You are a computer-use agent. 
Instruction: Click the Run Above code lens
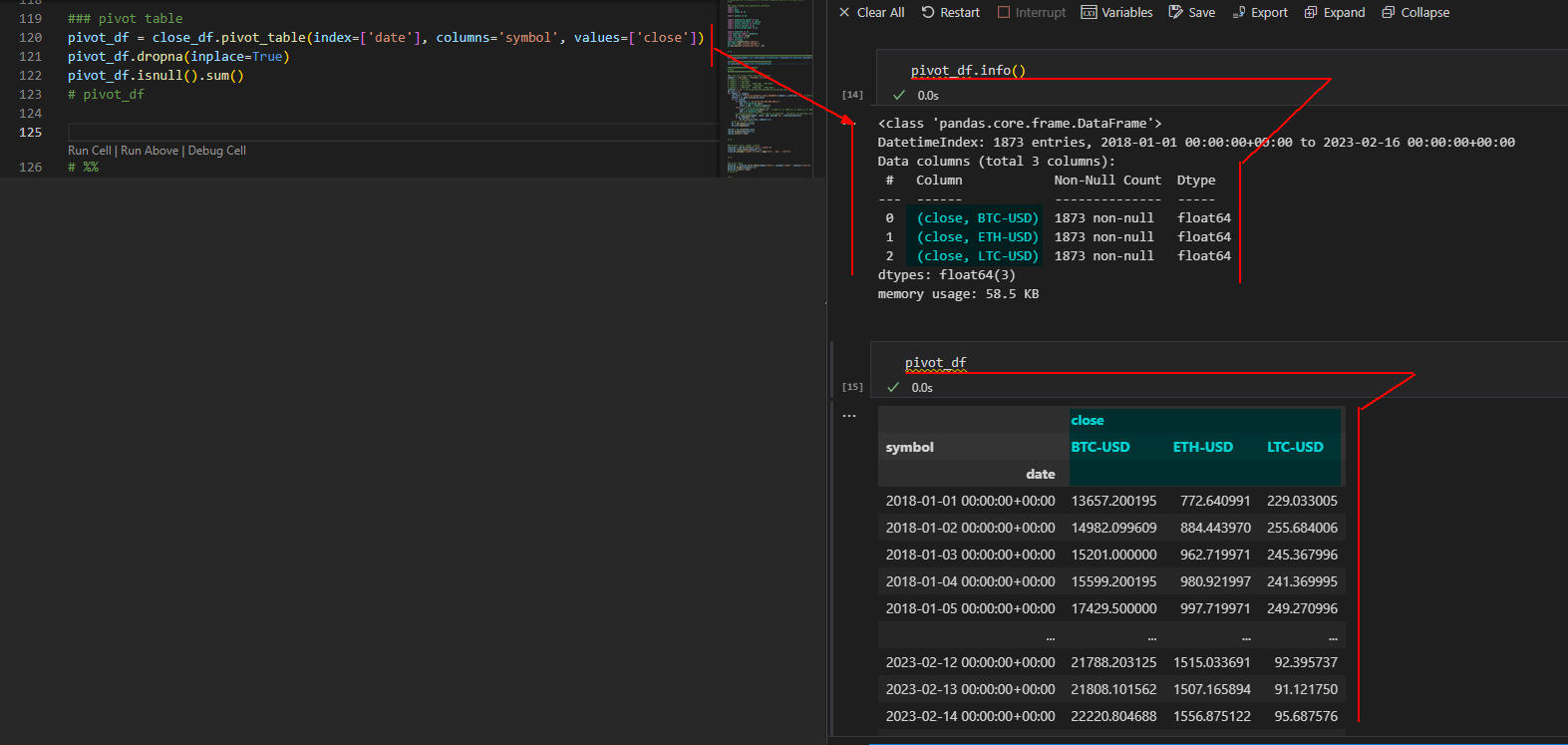(150, 151)
